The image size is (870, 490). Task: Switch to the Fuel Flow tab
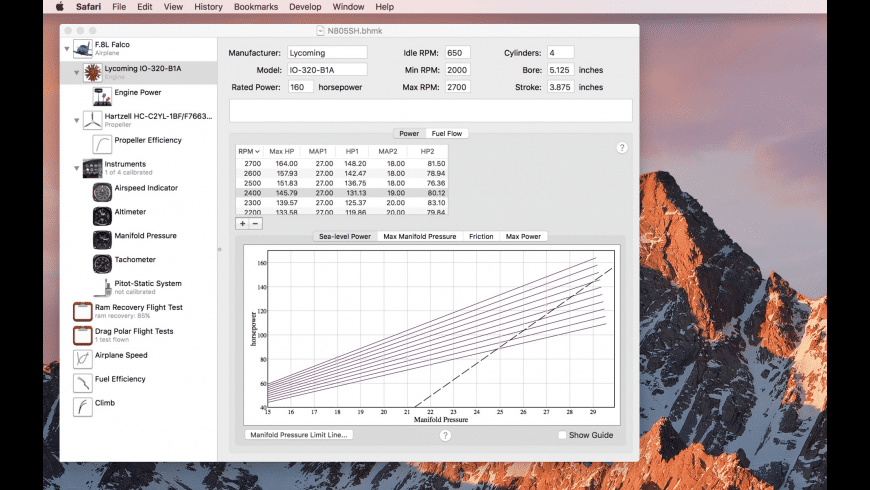(447, 134)
